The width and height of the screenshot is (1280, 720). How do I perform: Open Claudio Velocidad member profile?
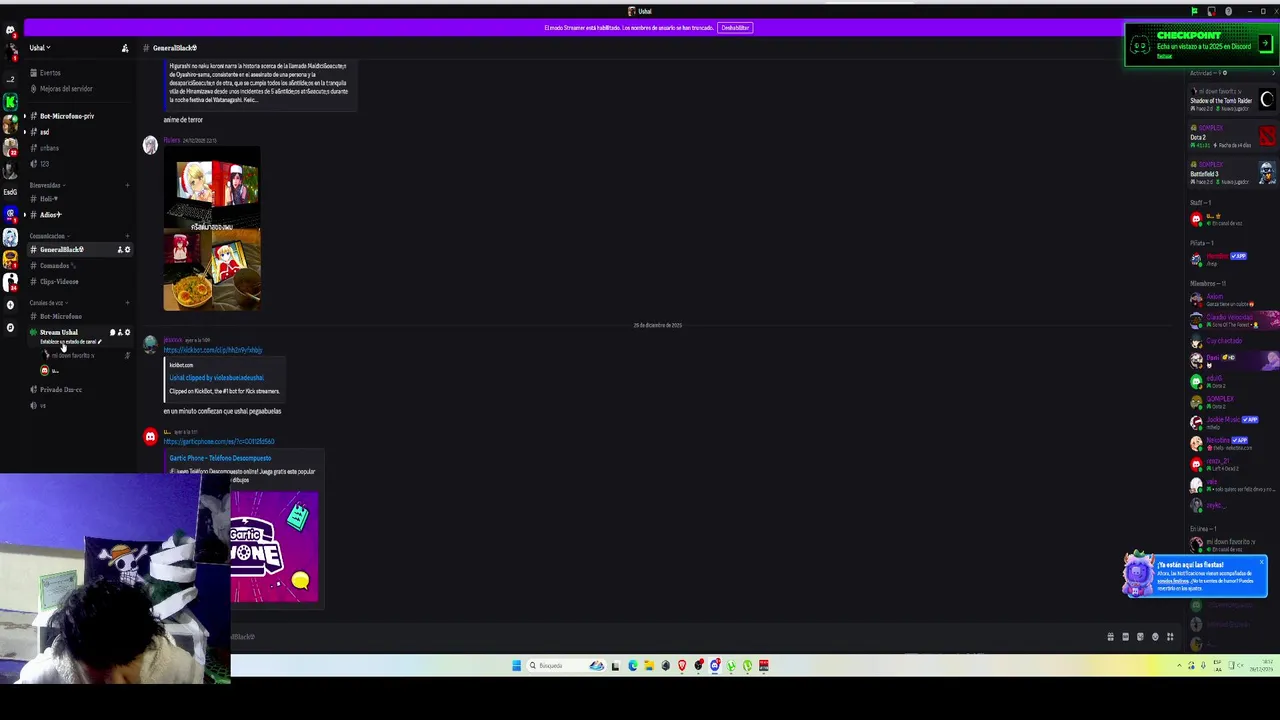click(1233, 320)
